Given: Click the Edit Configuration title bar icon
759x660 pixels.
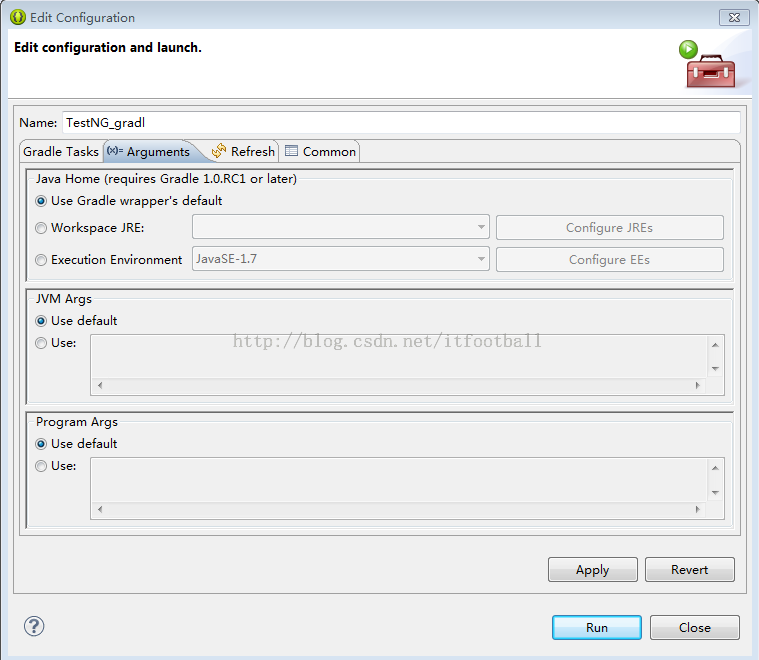Looking at the screenshot, I should [18, 17].
